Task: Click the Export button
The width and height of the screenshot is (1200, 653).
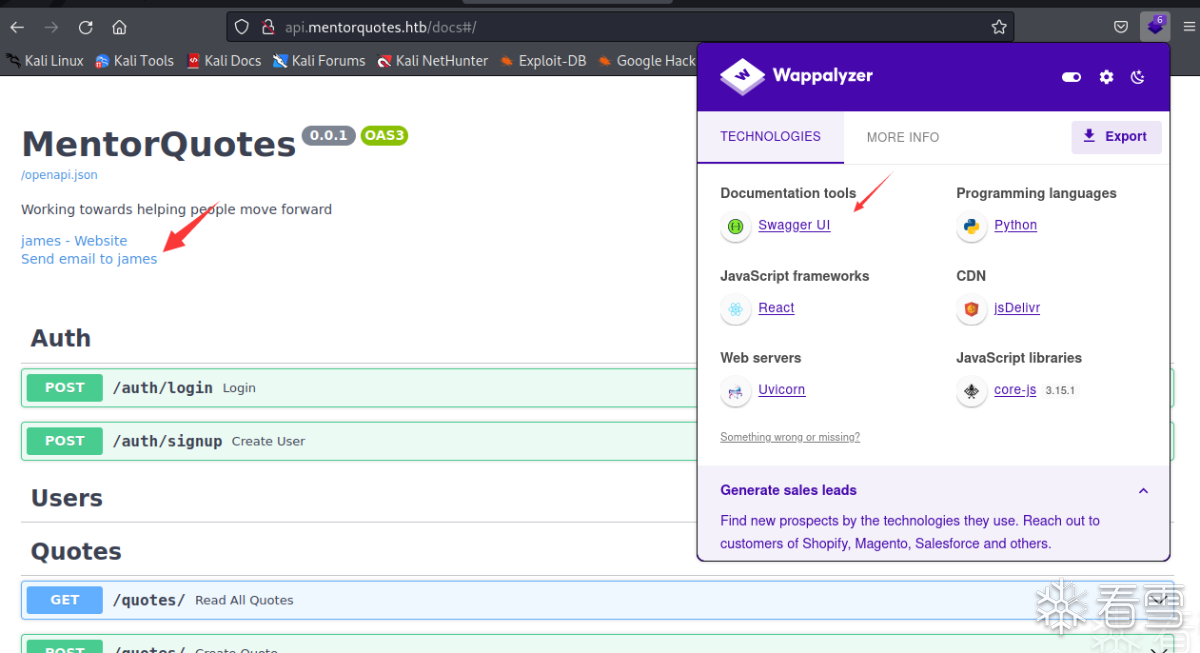Action: 1116,137
